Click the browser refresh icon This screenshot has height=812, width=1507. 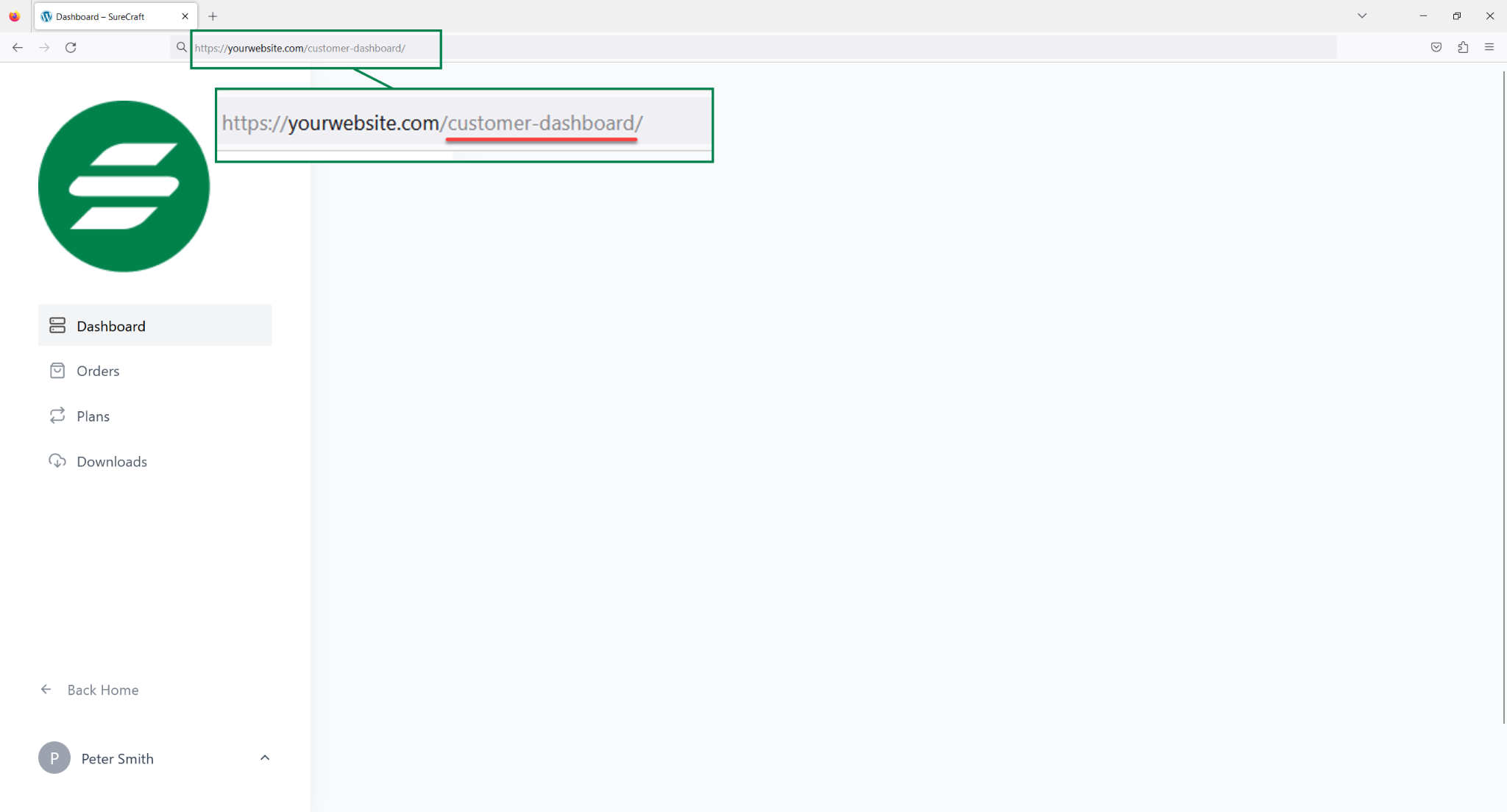coord(70,47)
